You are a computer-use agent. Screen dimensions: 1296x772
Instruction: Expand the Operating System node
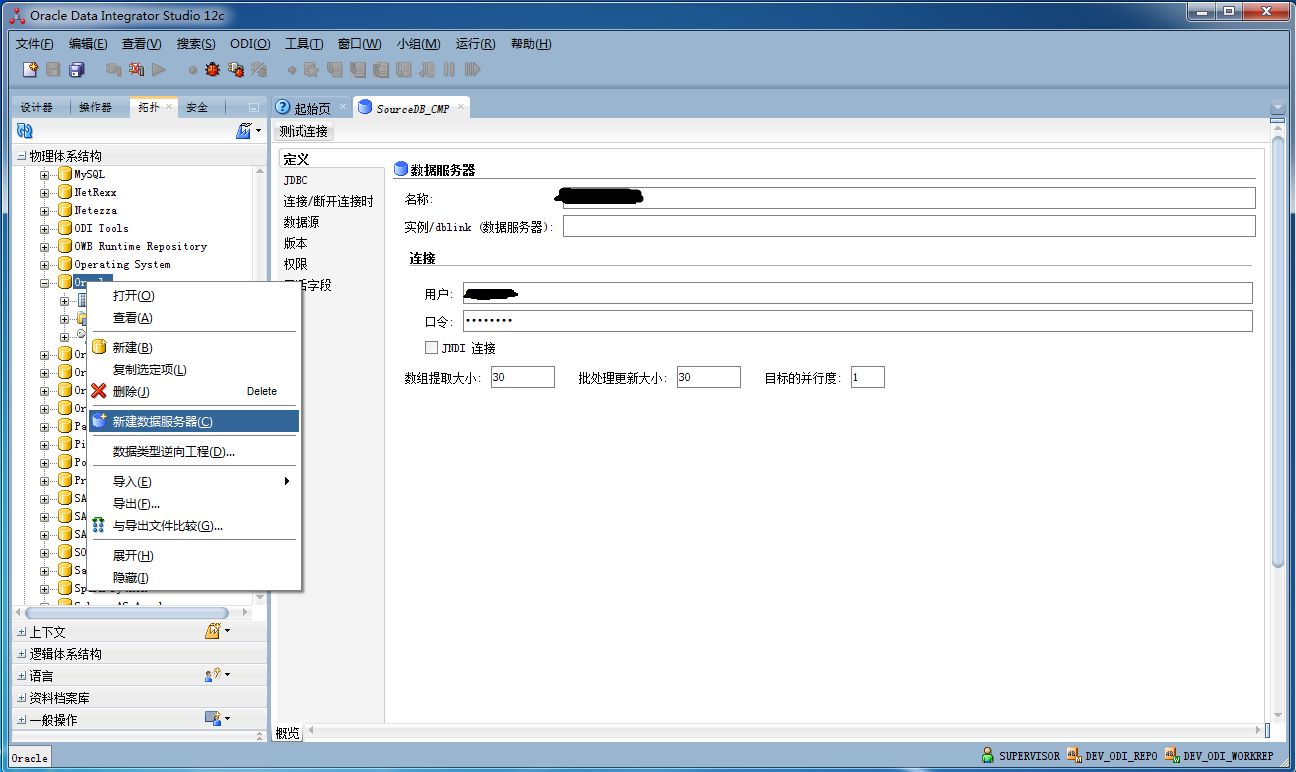pos(45,265)
